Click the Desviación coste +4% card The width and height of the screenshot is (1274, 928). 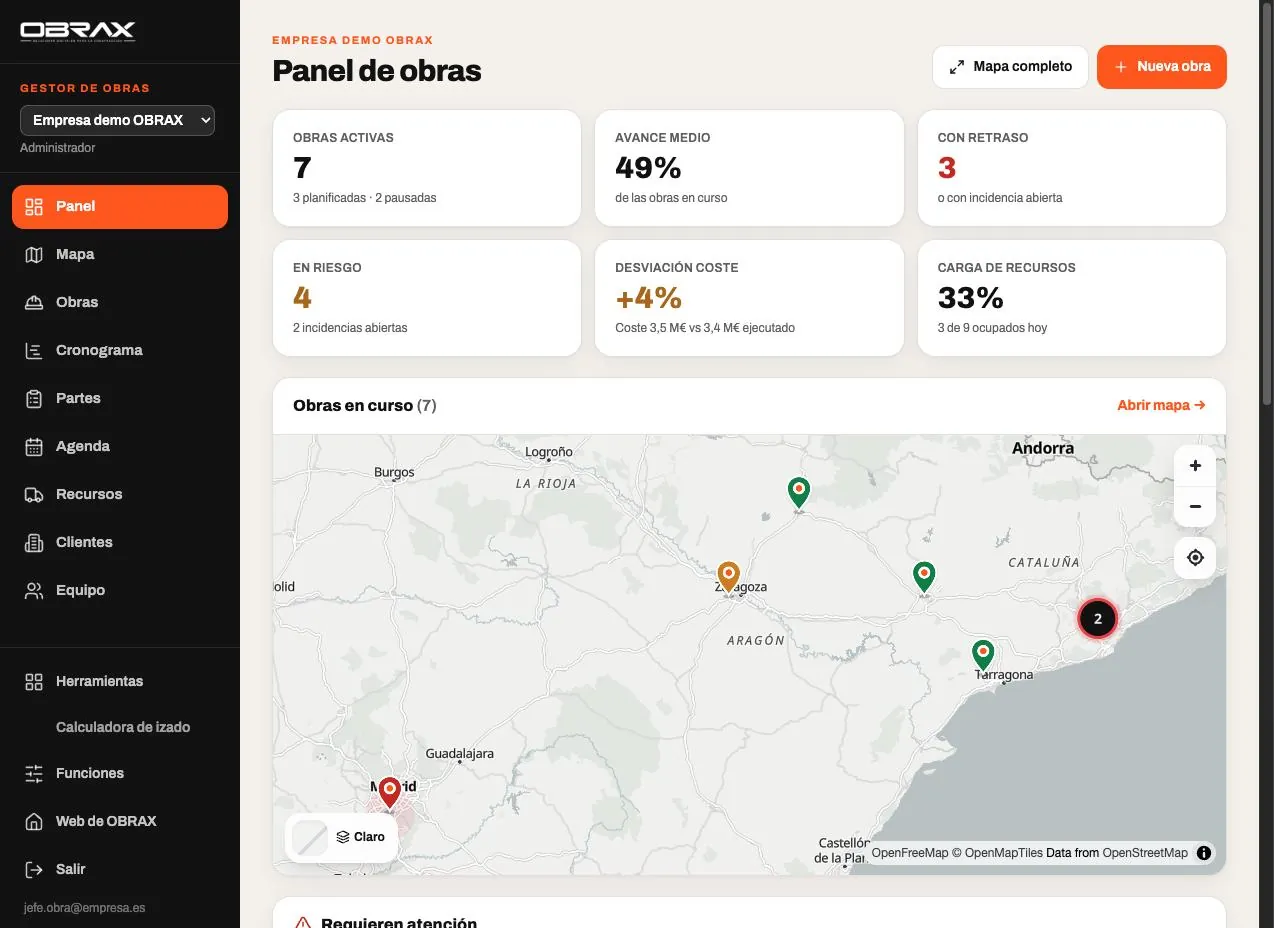749,298
